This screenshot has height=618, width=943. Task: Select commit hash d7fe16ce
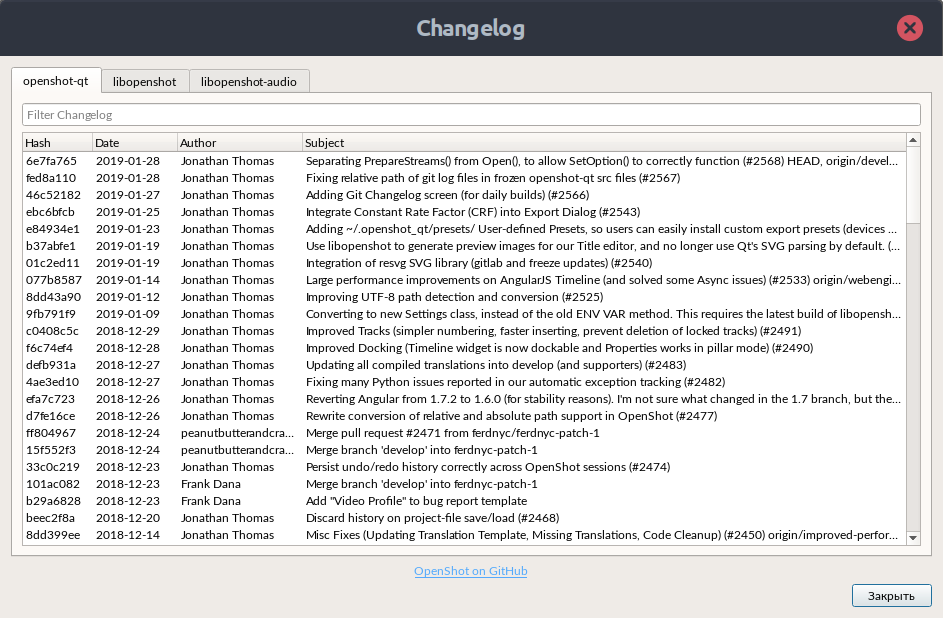tap(51, 416)
